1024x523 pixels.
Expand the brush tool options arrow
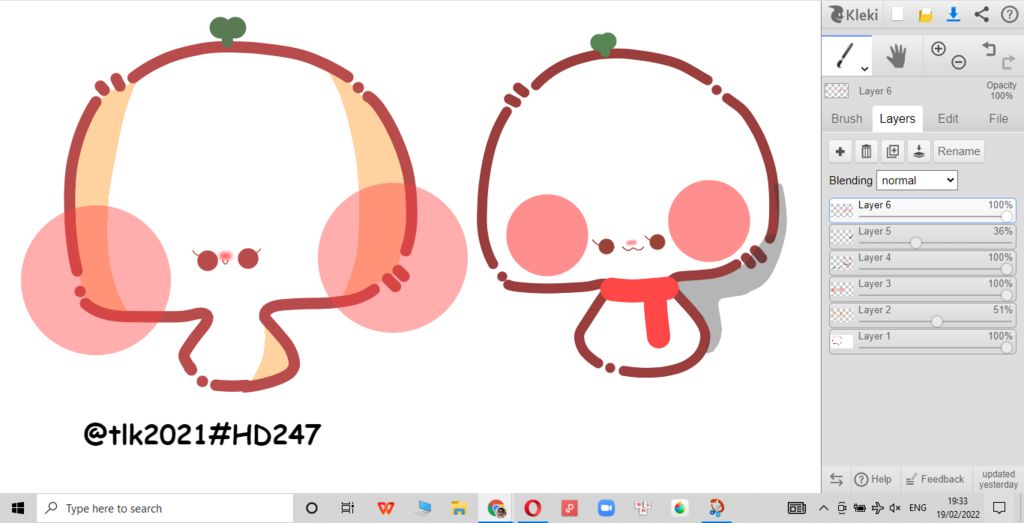click(864, 69)
